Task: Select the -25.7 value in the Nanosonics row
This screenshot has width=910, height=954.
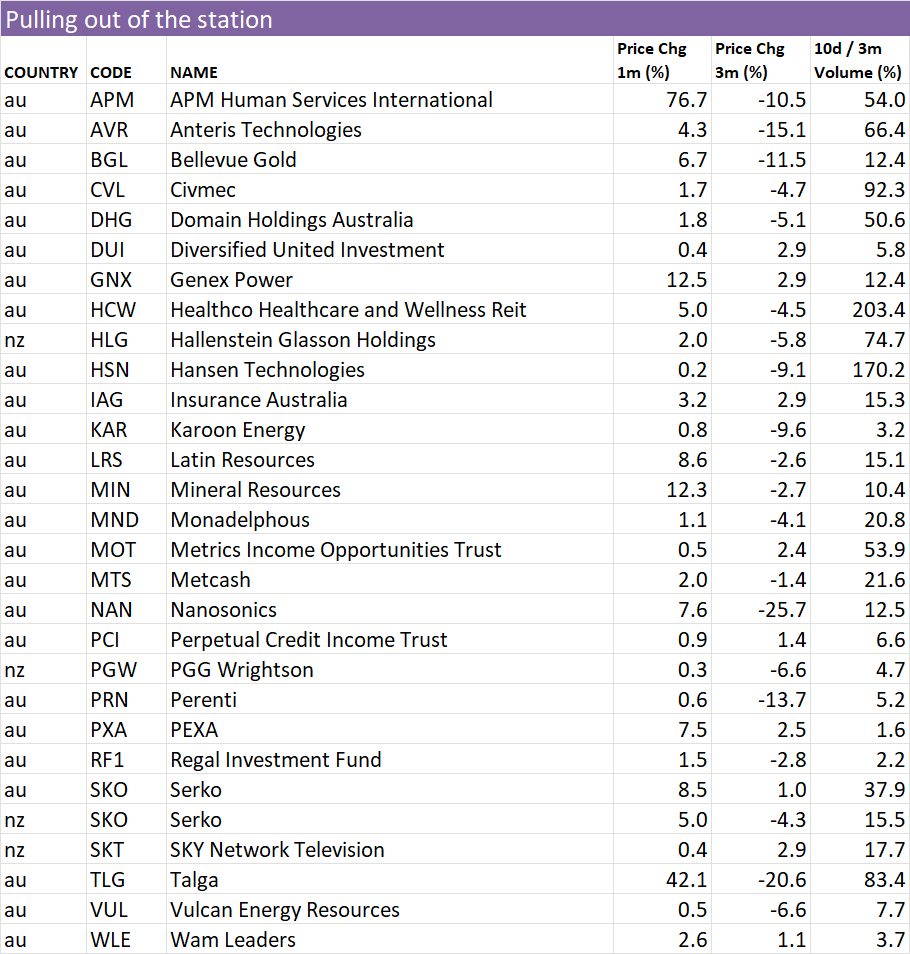Action: tap(782, 610)
